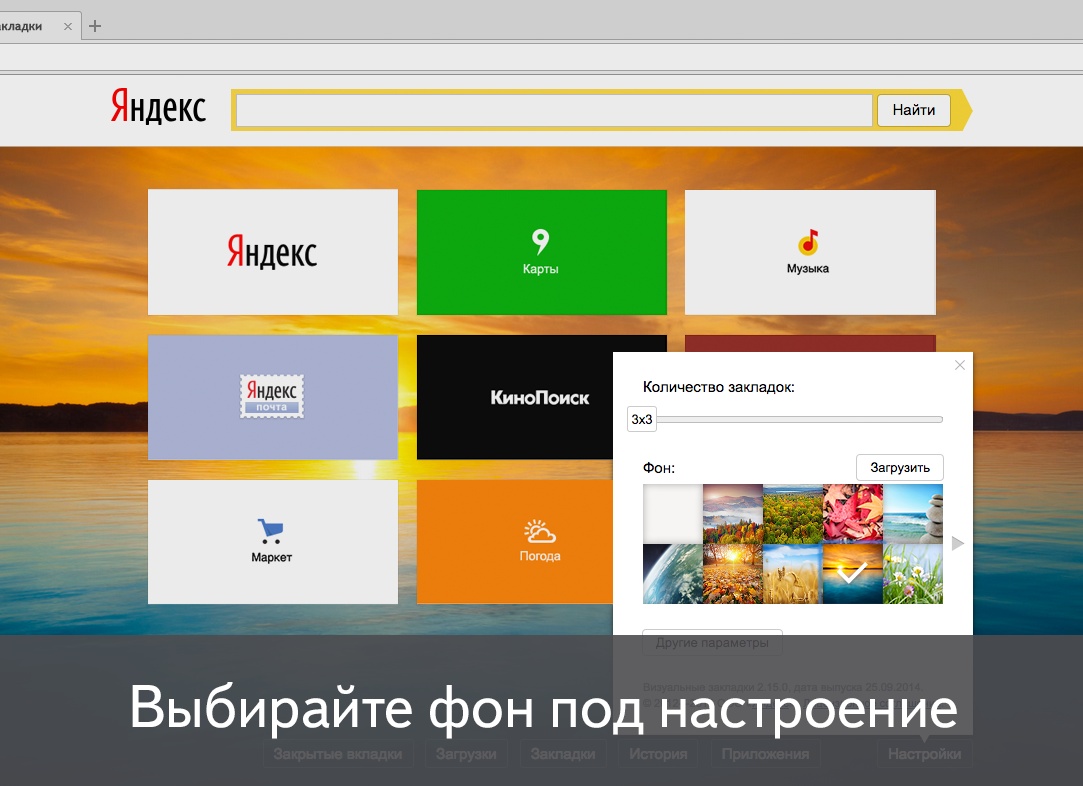Select the misty mountains background thumbnail

coord(733,513)
